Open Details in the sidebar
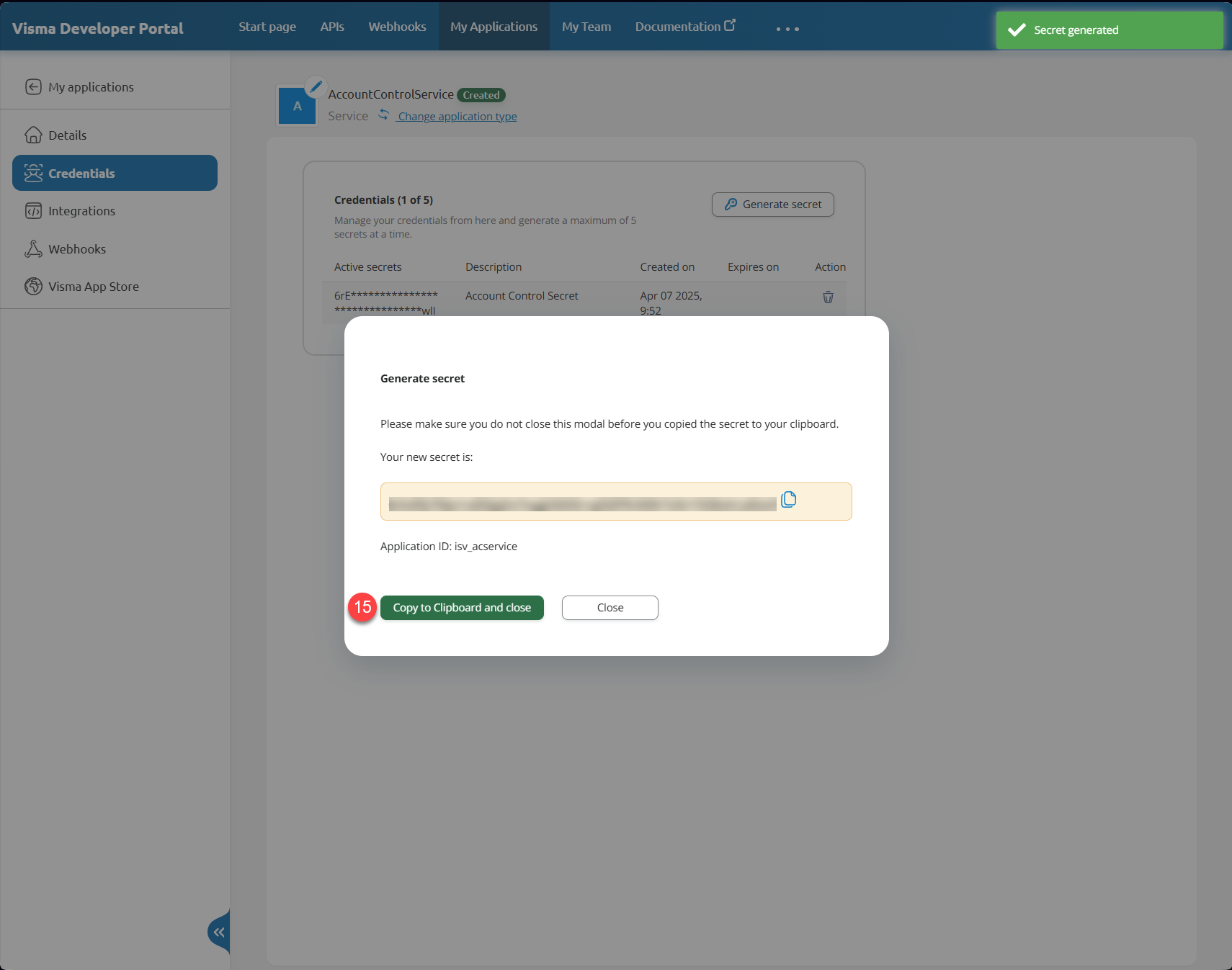Image resolution: width=1232 pixels, height=970 pixels. pos(67,135)
